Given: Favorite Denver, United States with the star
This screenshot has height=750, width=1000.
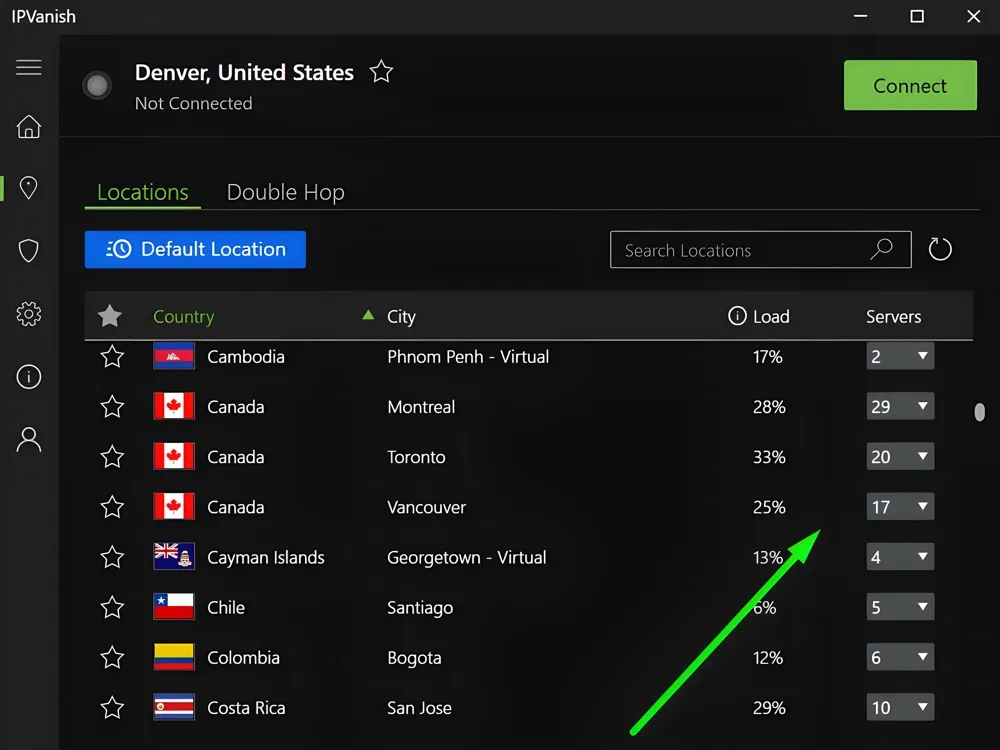Looking at the screenshot, I should [x=381, y=71].
